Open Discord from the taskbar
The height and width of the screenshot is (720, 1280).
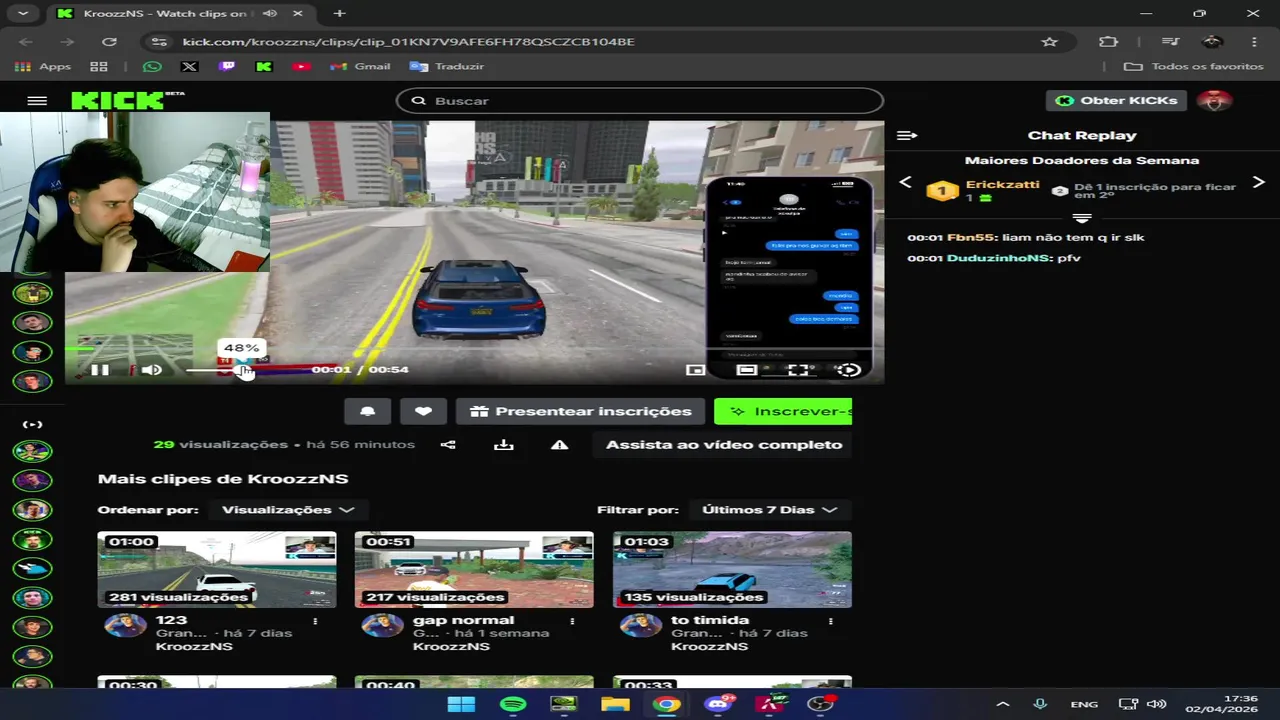click(718, 704)
